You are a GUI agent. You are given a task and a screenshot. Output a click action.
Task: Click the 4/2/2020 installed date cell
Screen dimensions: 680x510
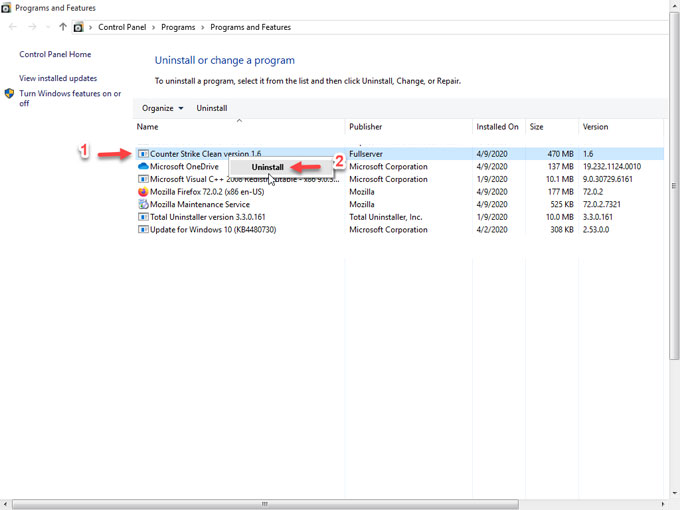point(492,229)
